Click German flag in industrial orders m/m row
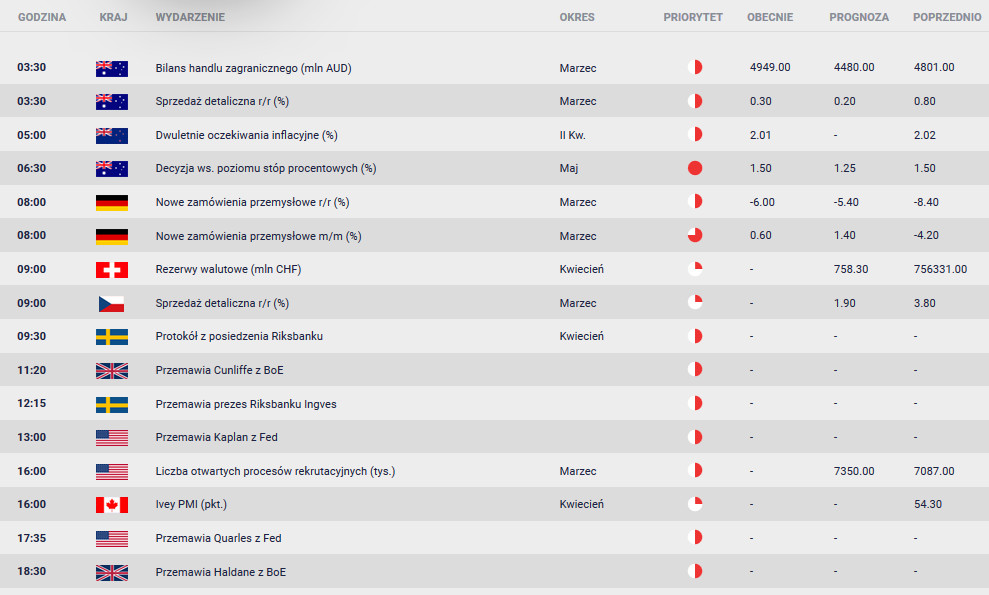989x595 pixels. [x=112, y=237]
